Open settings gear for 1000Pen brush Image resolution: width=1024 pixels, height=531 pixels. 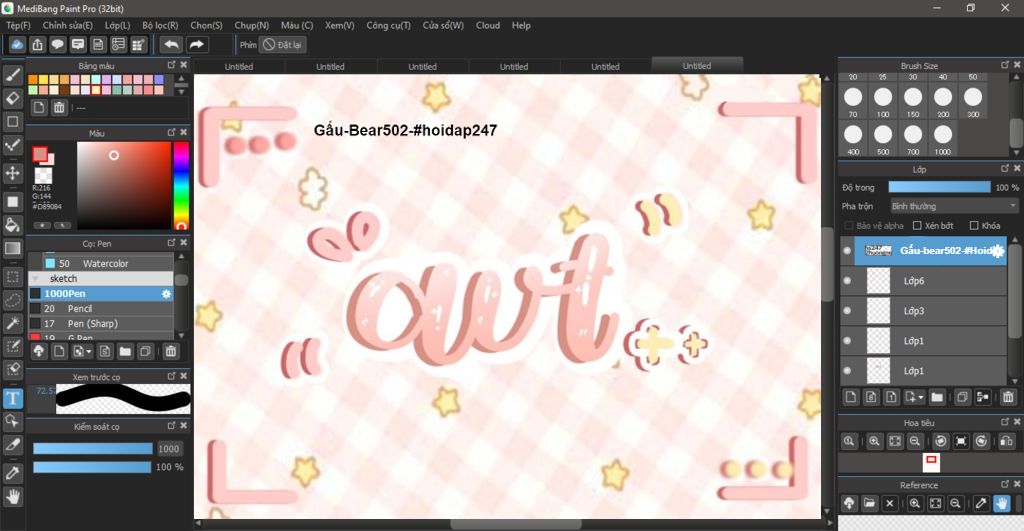[167, 294]
